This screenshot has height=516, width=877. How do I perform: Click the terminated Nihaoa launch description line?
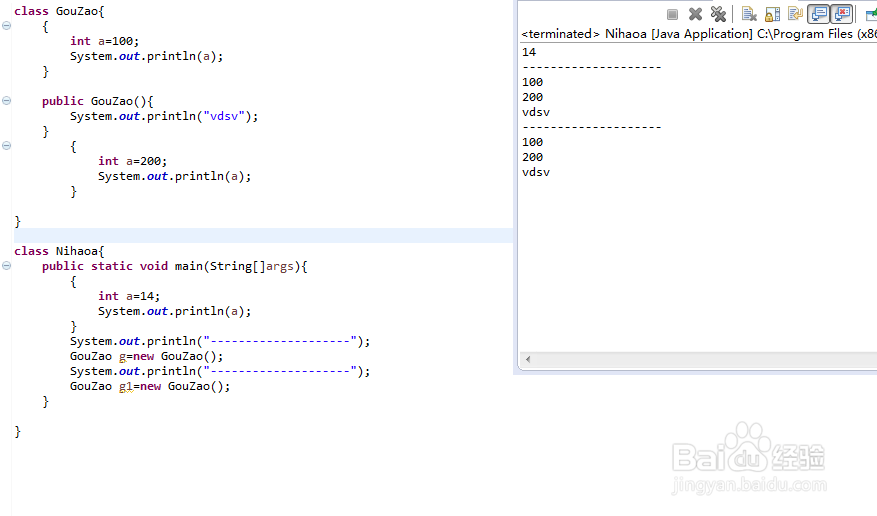point(699,34)
